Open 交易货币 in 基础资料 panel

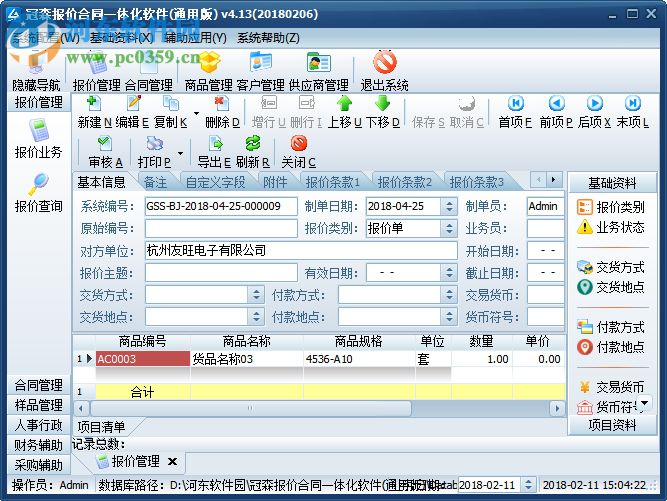(611, 387)
